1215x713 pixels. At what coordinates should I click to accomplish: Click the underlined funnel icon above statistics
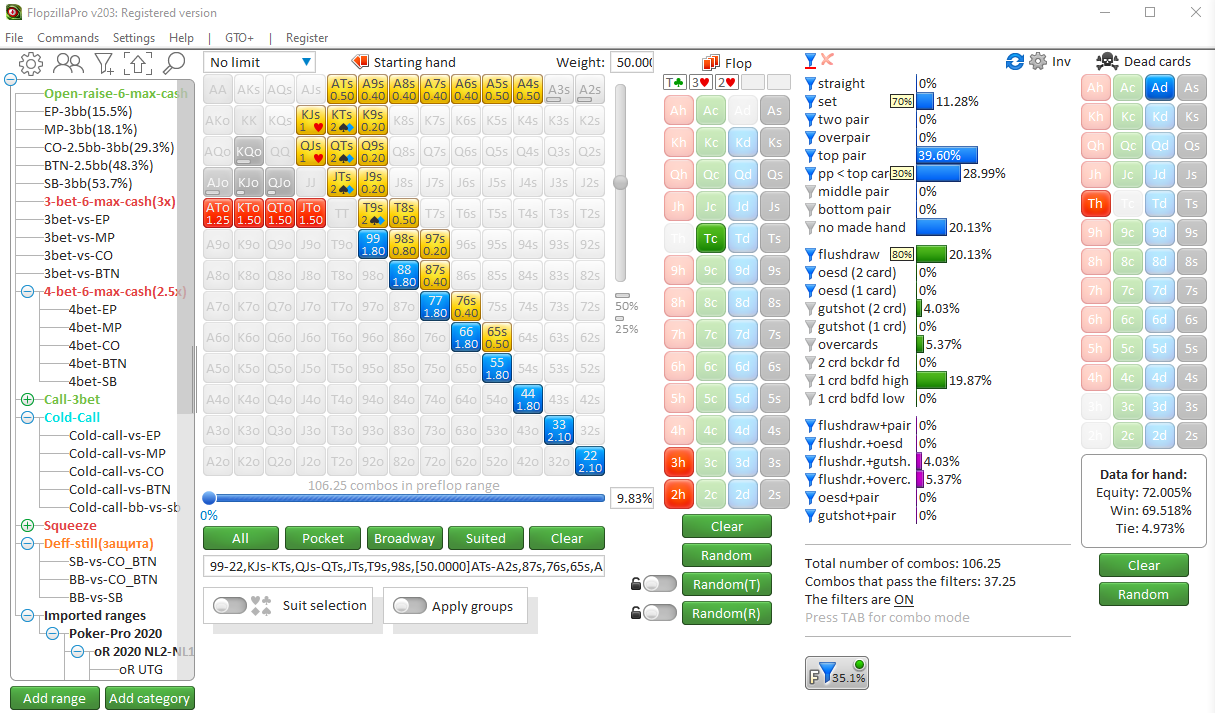pyautogui.click(x=811, y=60)
